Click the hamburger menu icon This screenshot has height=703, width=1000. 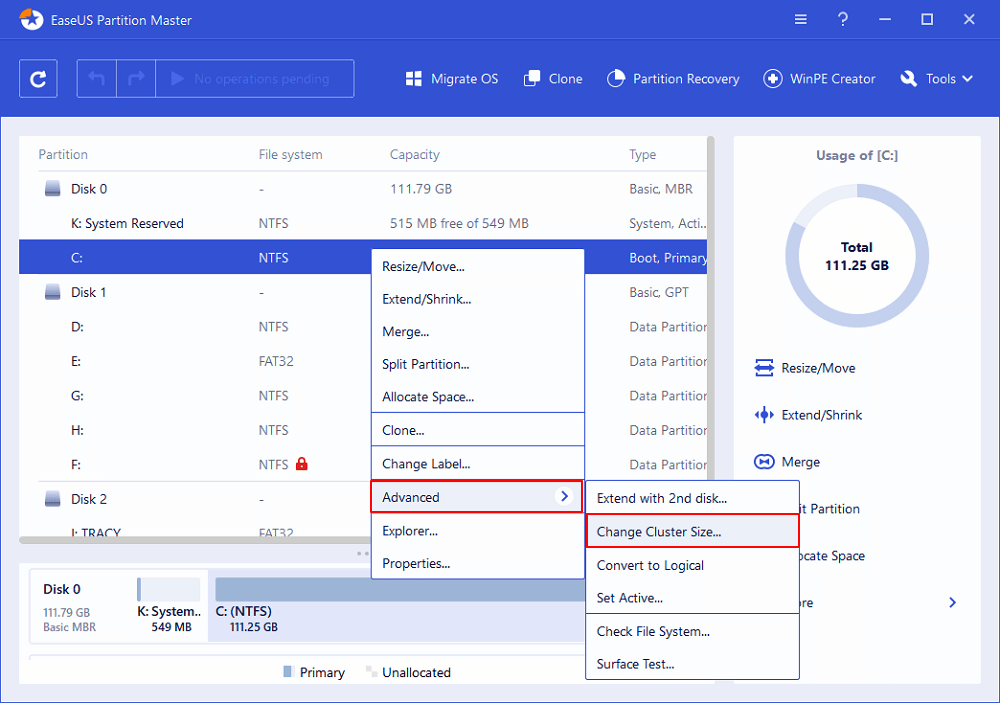(800, 20)
